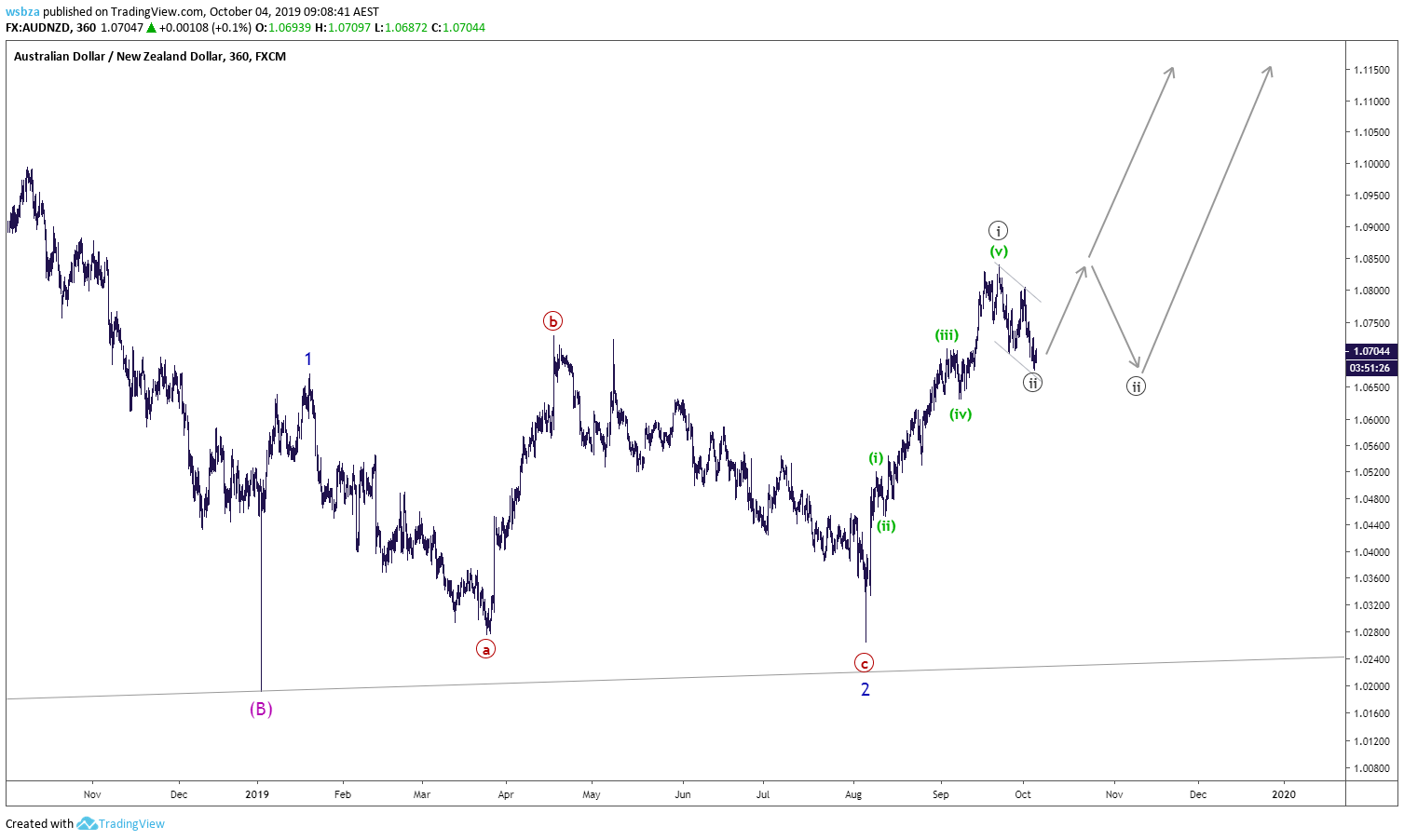Click the blue wave 1 label
Viewport: 1404px width, 840px height.
pyautogui.click(x=308, y=359)
